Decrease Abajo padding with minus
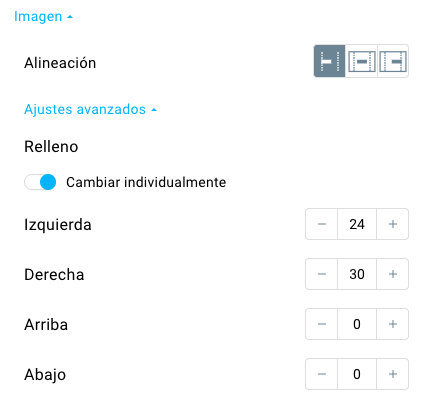 (x=322, y=374)
